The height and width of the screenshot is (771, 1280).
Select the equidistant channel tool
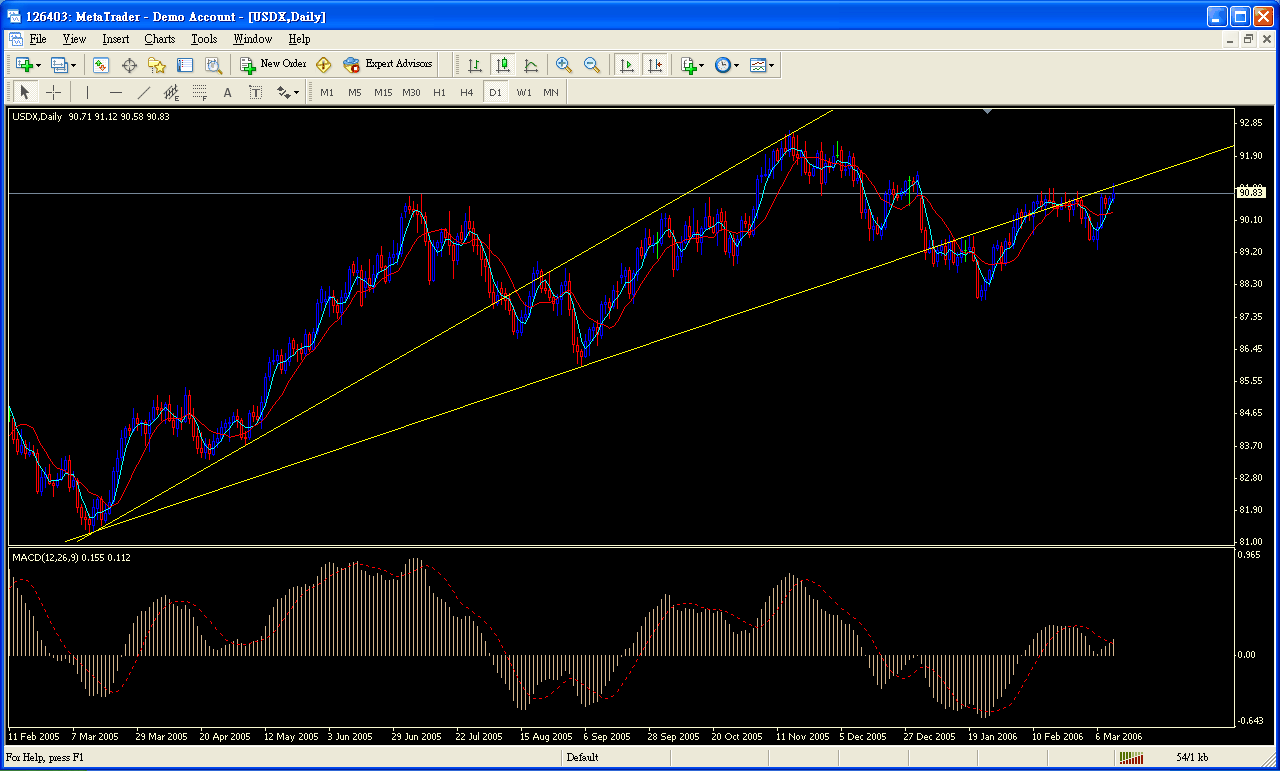coord(171,92)
